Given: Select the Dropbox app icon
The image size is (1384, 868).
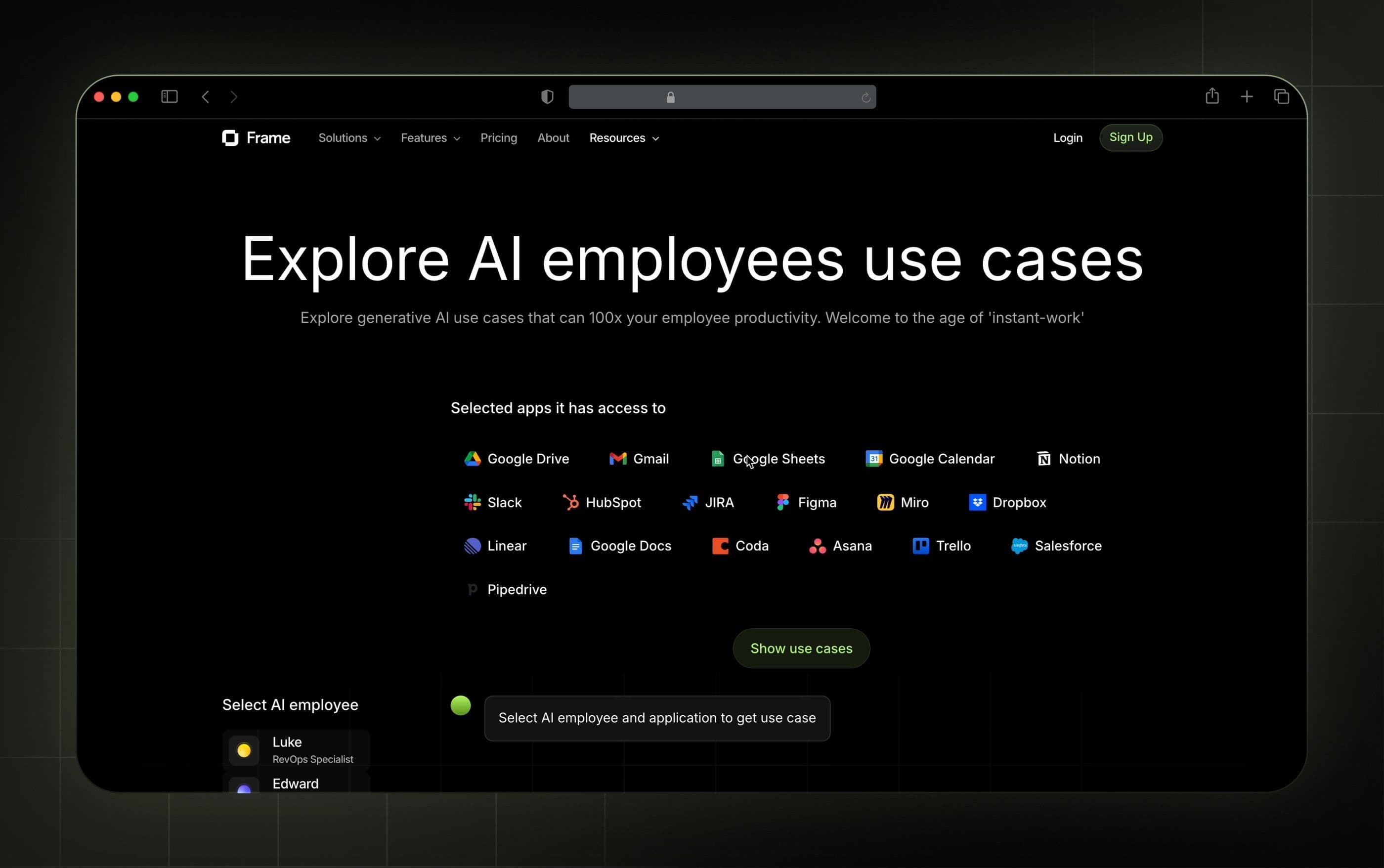Looking at the screenshot, I should pyautogui.click(x=977, y=502).
